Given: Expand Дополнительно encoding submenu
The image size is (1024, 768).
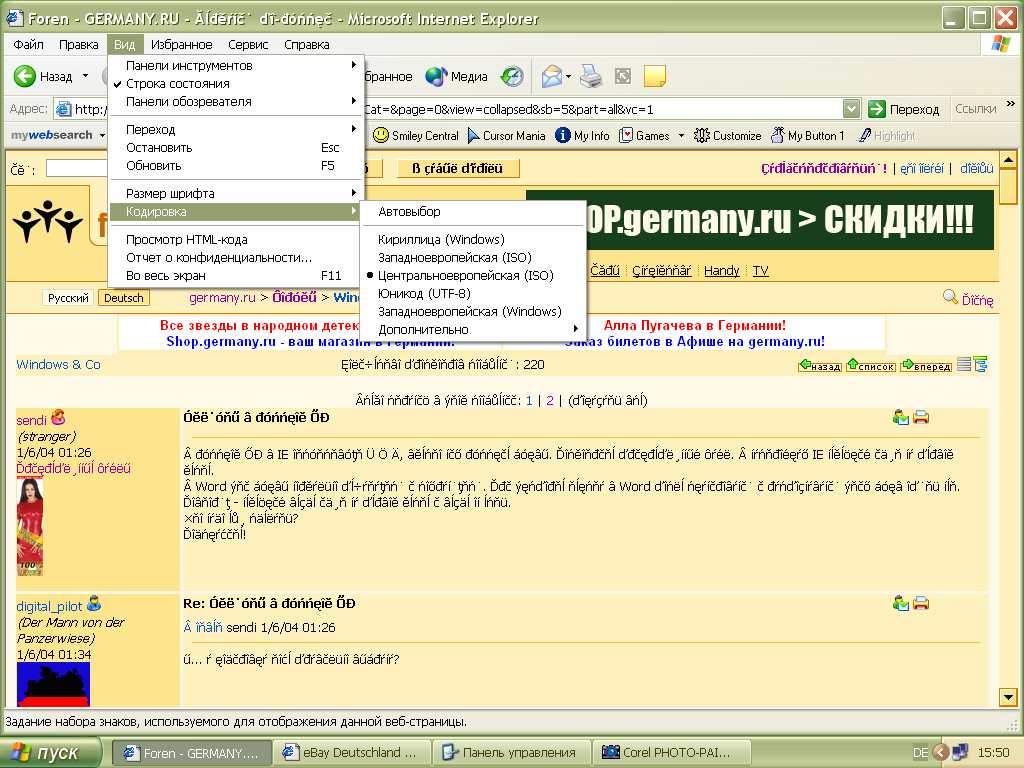Looking at the screenshot, I should [473, 329].
